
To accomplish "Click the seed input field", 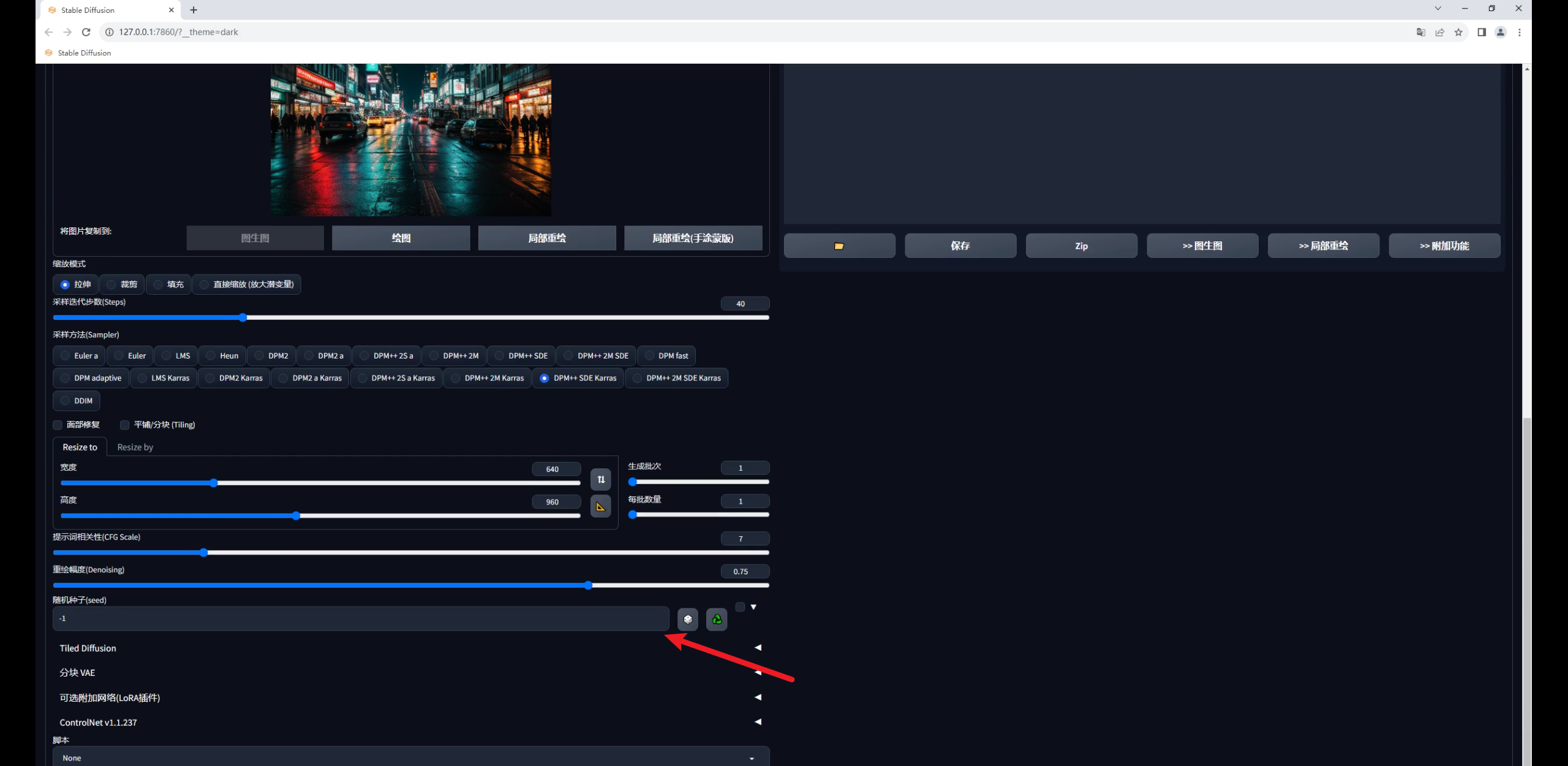I will [361, 618].
